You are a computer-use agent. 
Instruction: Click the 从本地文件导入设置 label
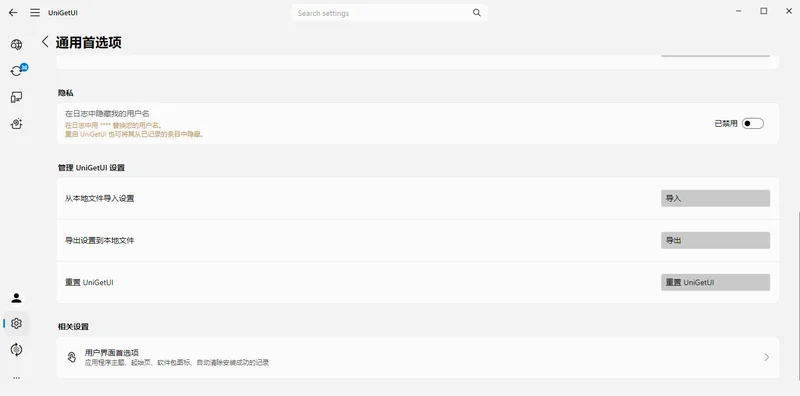tap(99, 199)
